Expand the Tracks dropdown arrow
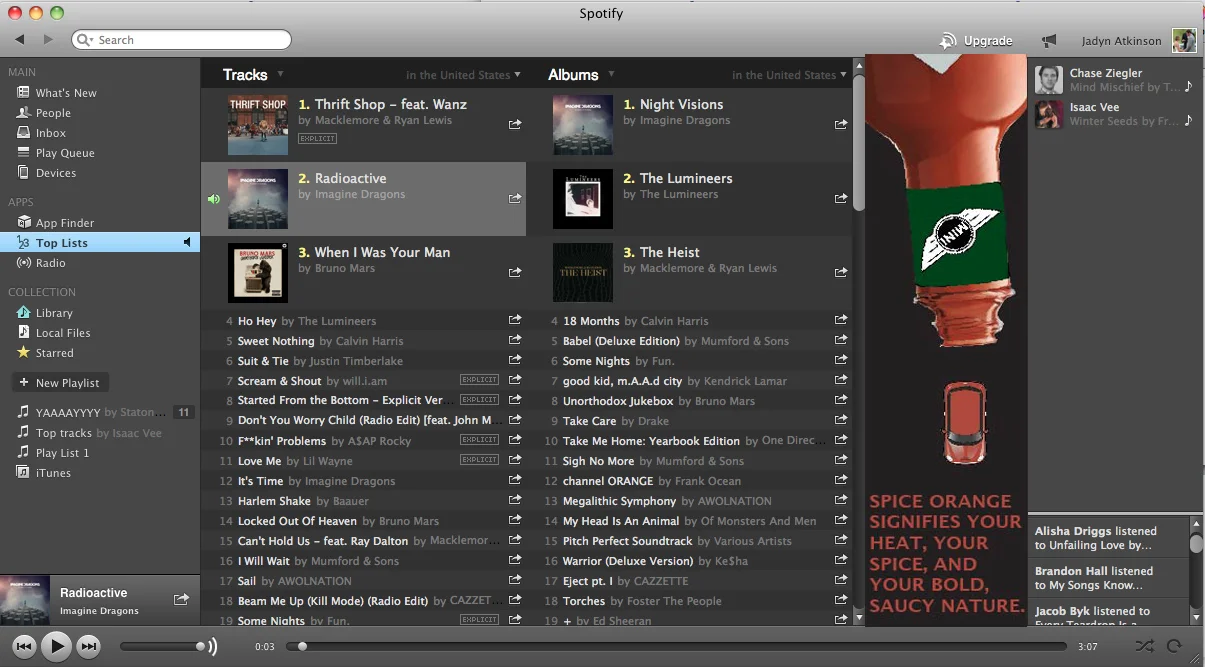The width and height of the screenshot is (1205, 667). click(281, 74)
